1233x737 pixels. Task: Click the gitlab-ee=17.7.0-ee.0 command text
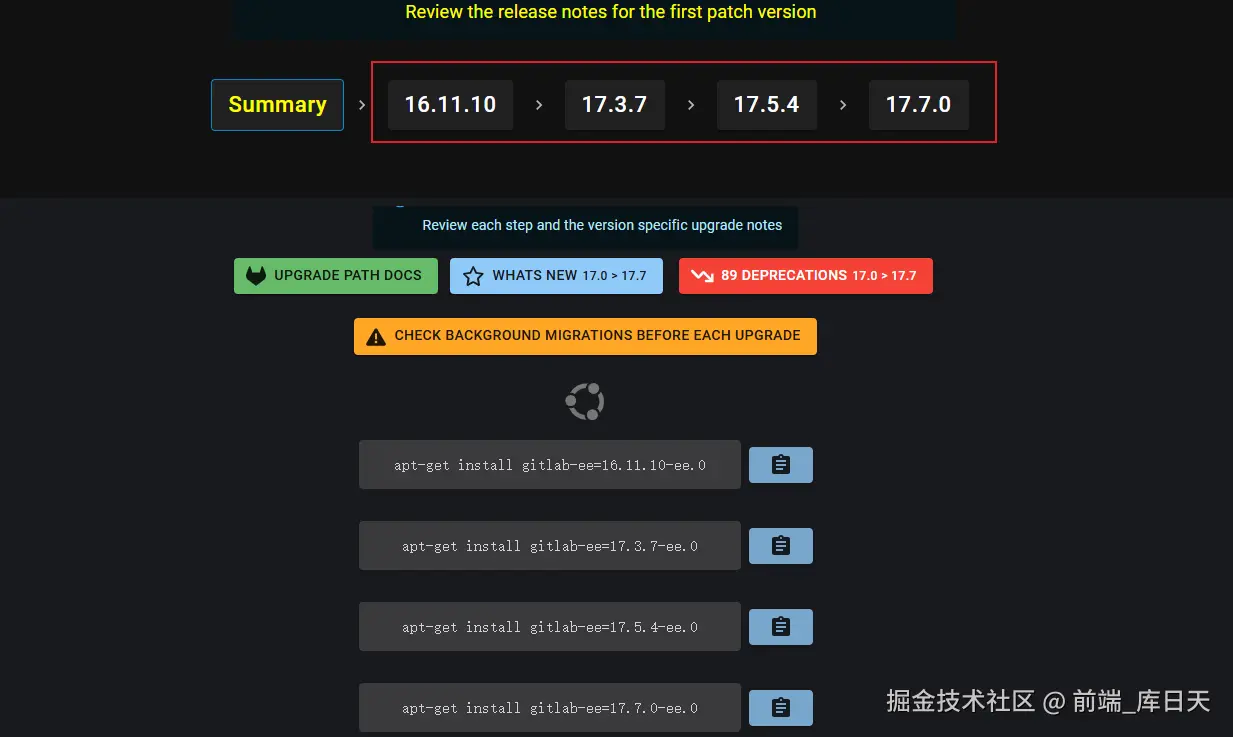(x=550, y=708)
